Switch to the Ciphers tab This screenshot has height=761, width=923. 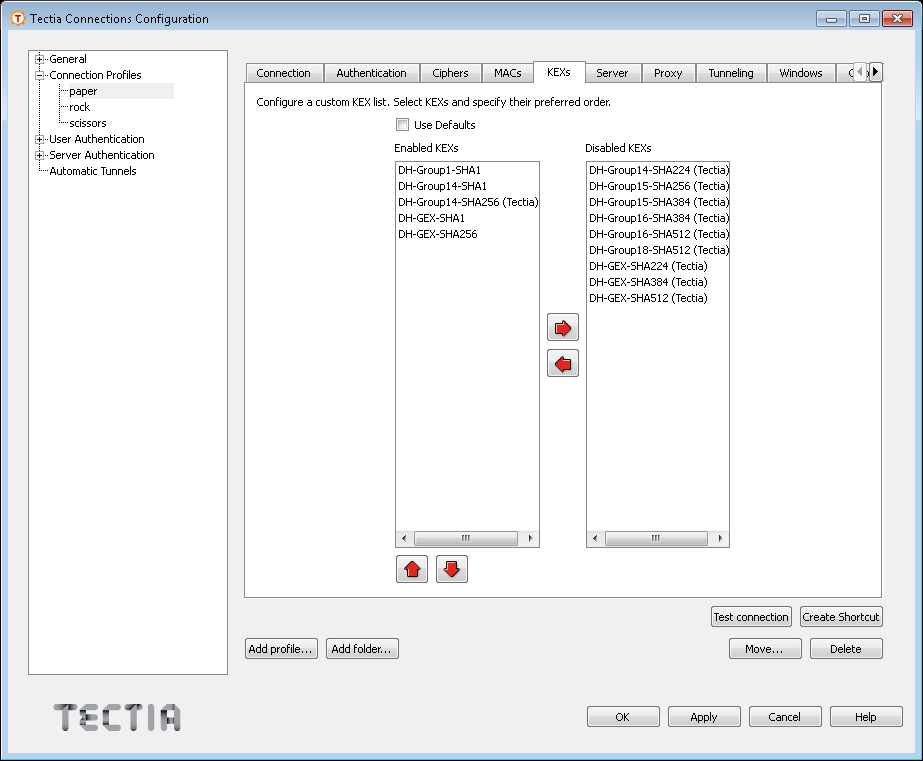450,73
